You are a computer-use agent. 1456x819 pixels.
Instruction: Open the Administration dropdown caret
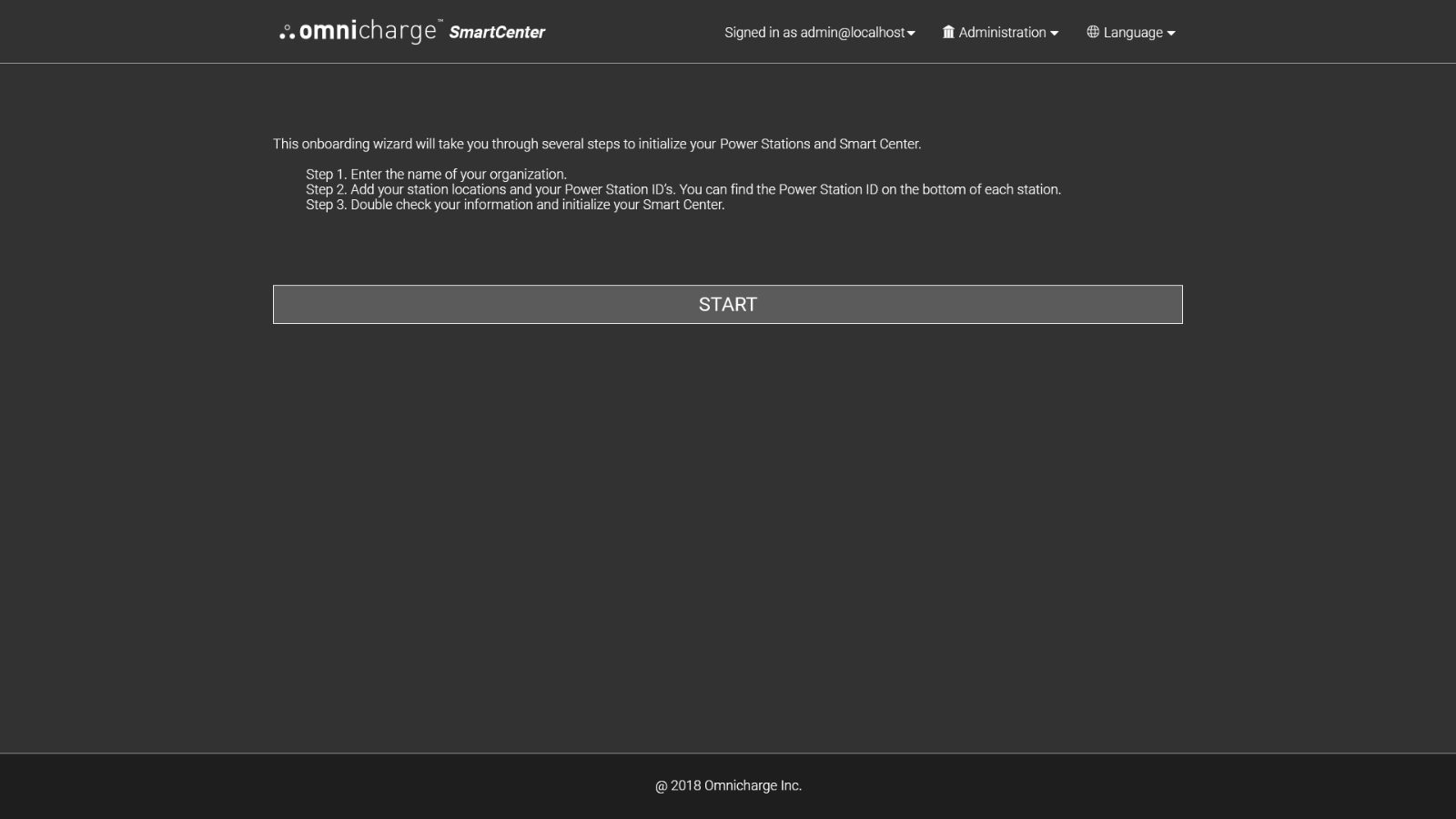[1054, 34]
